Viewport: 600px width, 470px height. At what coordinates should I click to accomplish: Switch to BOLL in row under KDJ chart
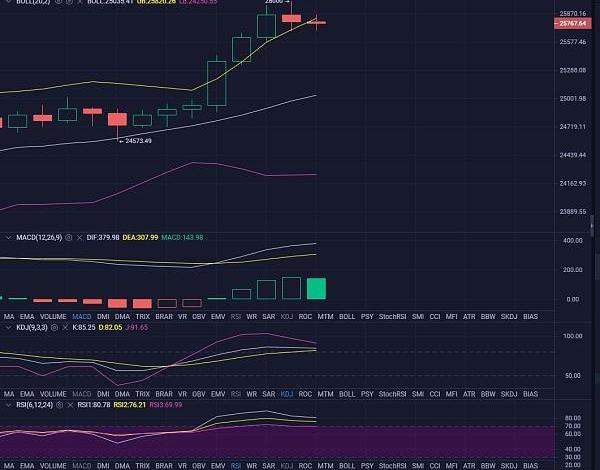[x=347, y=395]
